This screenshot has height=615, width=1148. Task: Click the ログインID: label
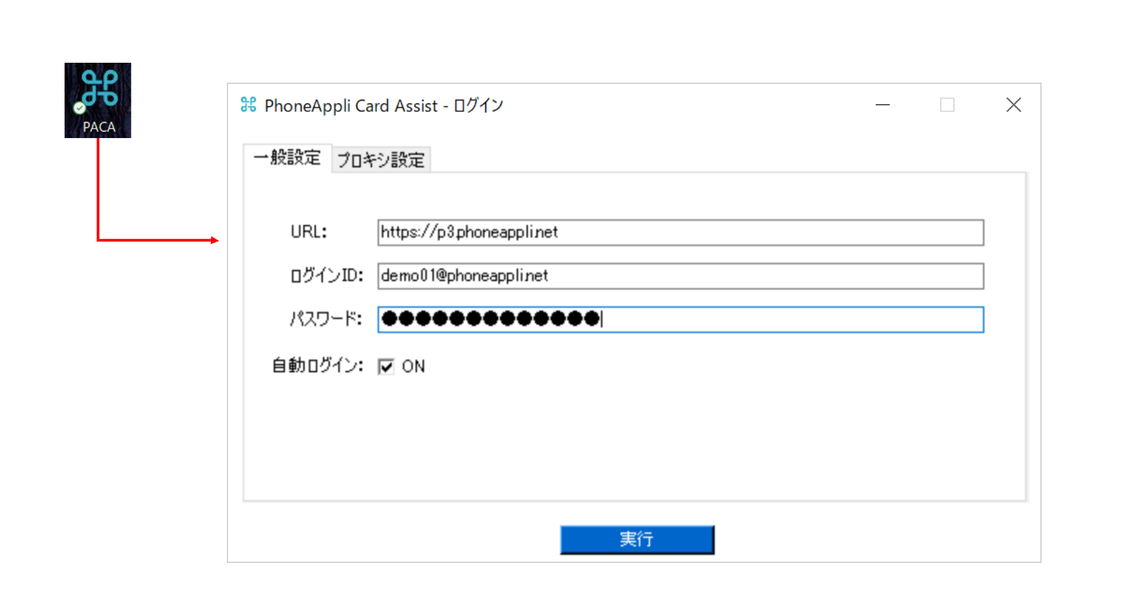coord(326,276)
